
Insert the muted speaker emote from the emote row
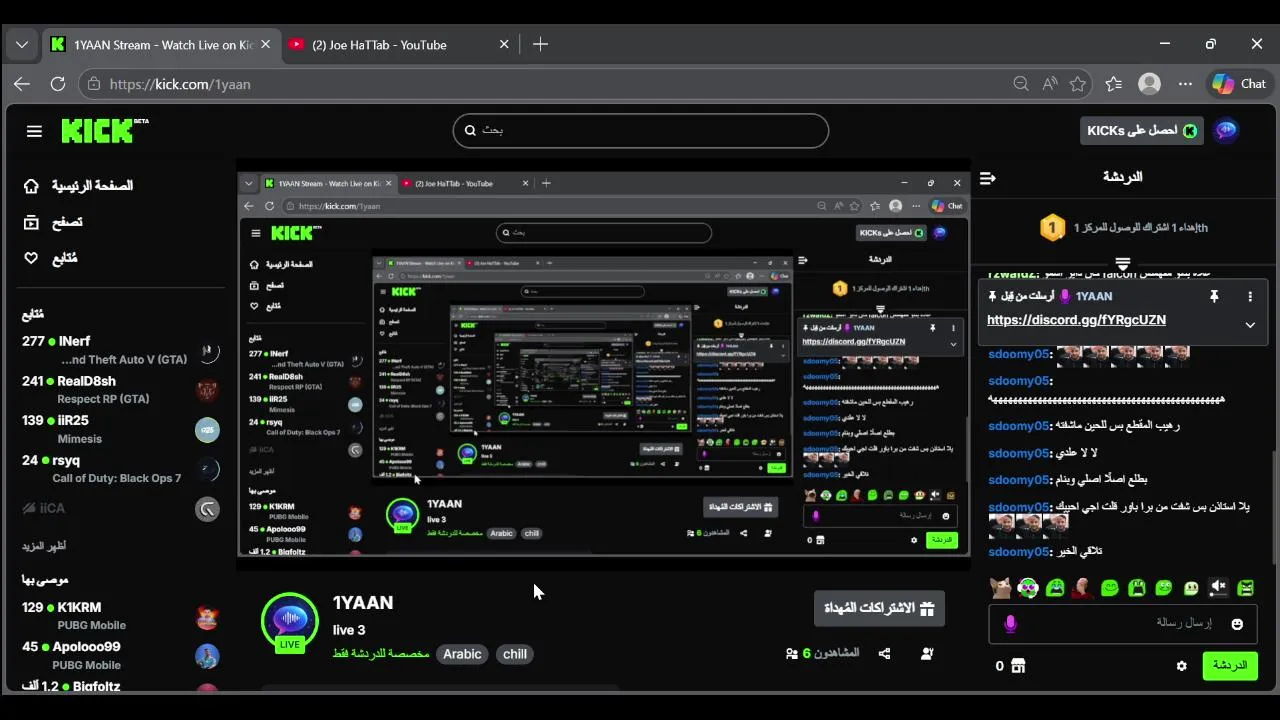[1218, 588]
